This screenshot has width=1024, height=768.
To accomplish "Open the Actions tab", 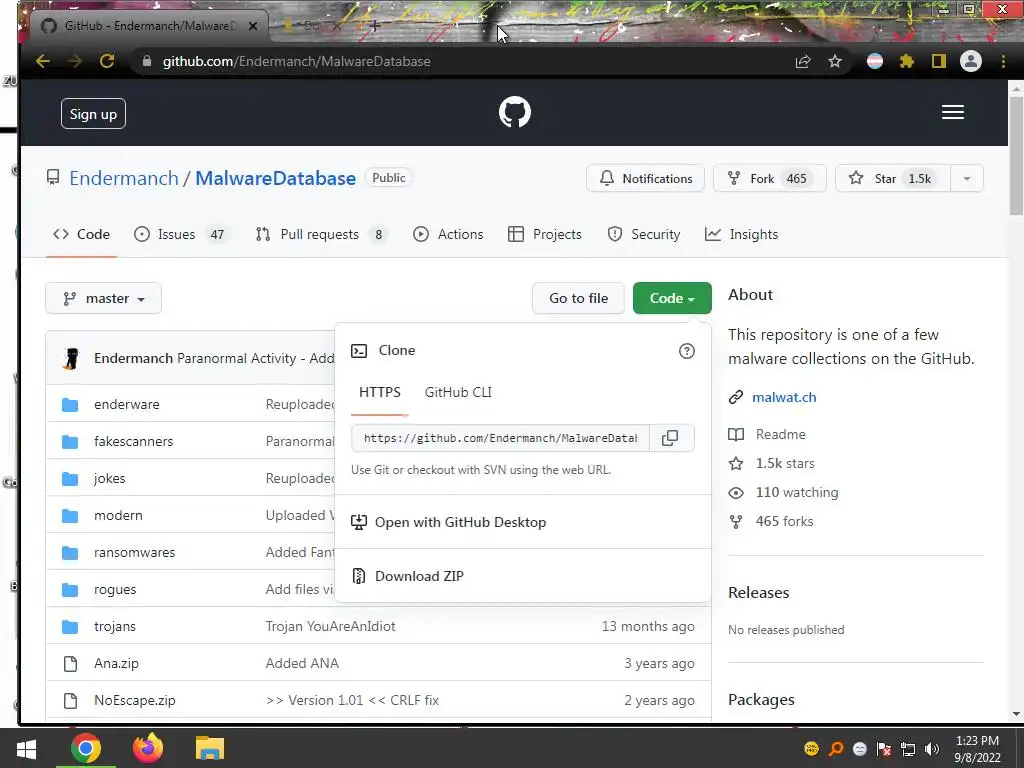I will pyautogui.click(x=448, y=234).
